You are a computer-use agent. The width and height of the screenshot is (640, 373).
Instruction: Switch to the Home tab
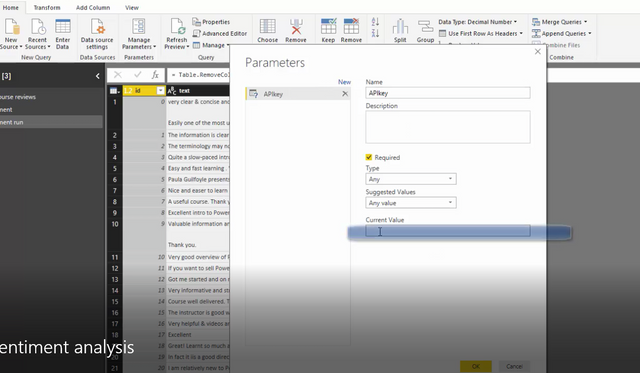point(11,7)
